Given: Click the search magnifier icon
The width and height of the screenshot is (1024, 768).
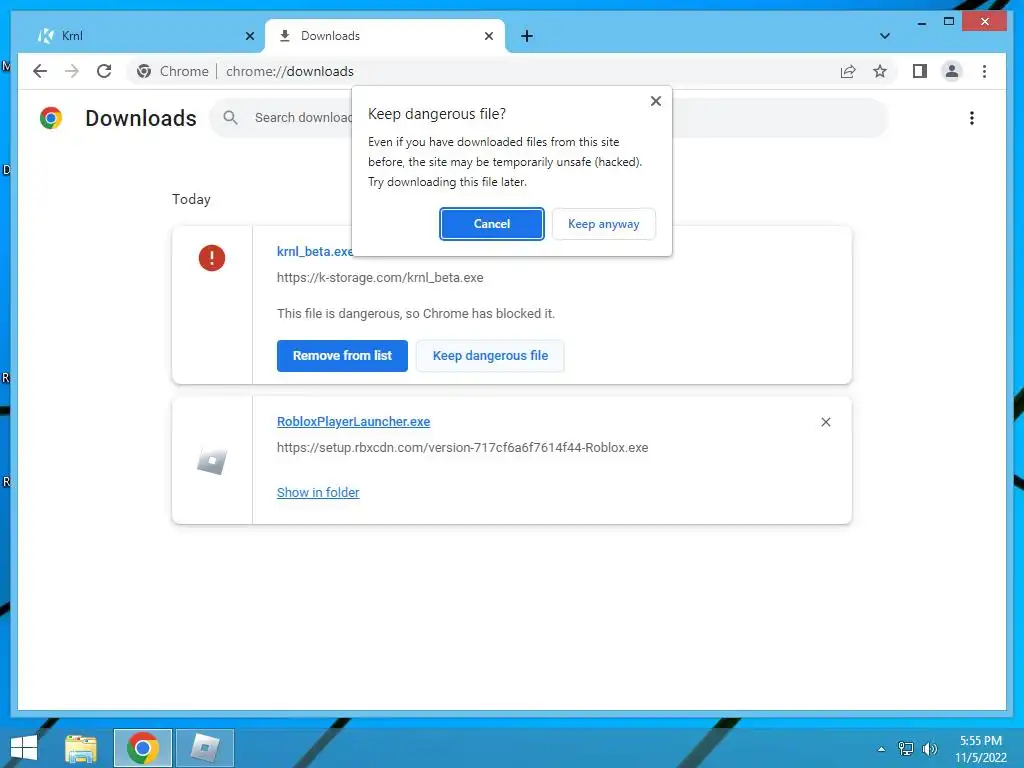Looking at the screenshot, I should 230,118.
